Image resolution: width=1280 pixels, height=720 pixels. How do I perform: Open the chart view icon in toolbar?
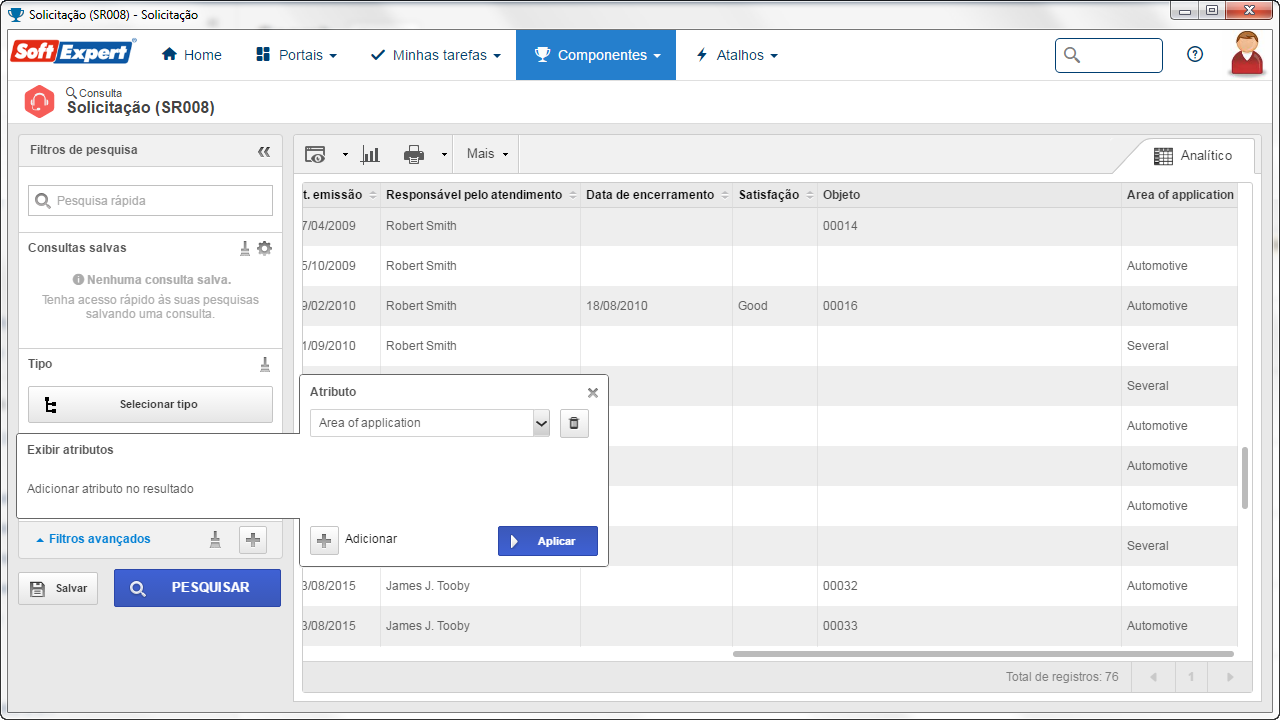[370, 154]
